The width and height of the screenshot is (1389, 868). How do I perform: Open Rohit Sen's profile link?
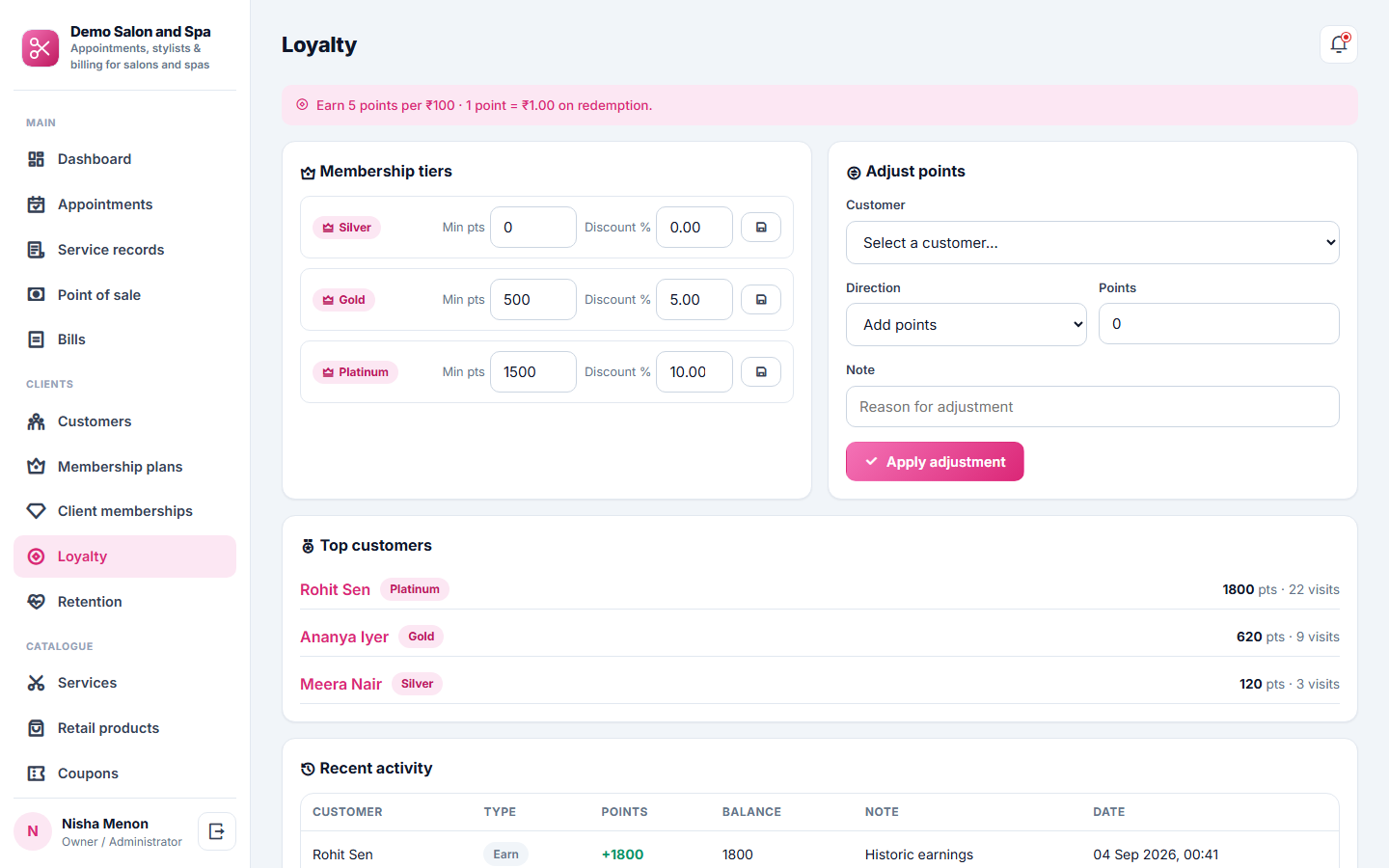pos(335,589)
